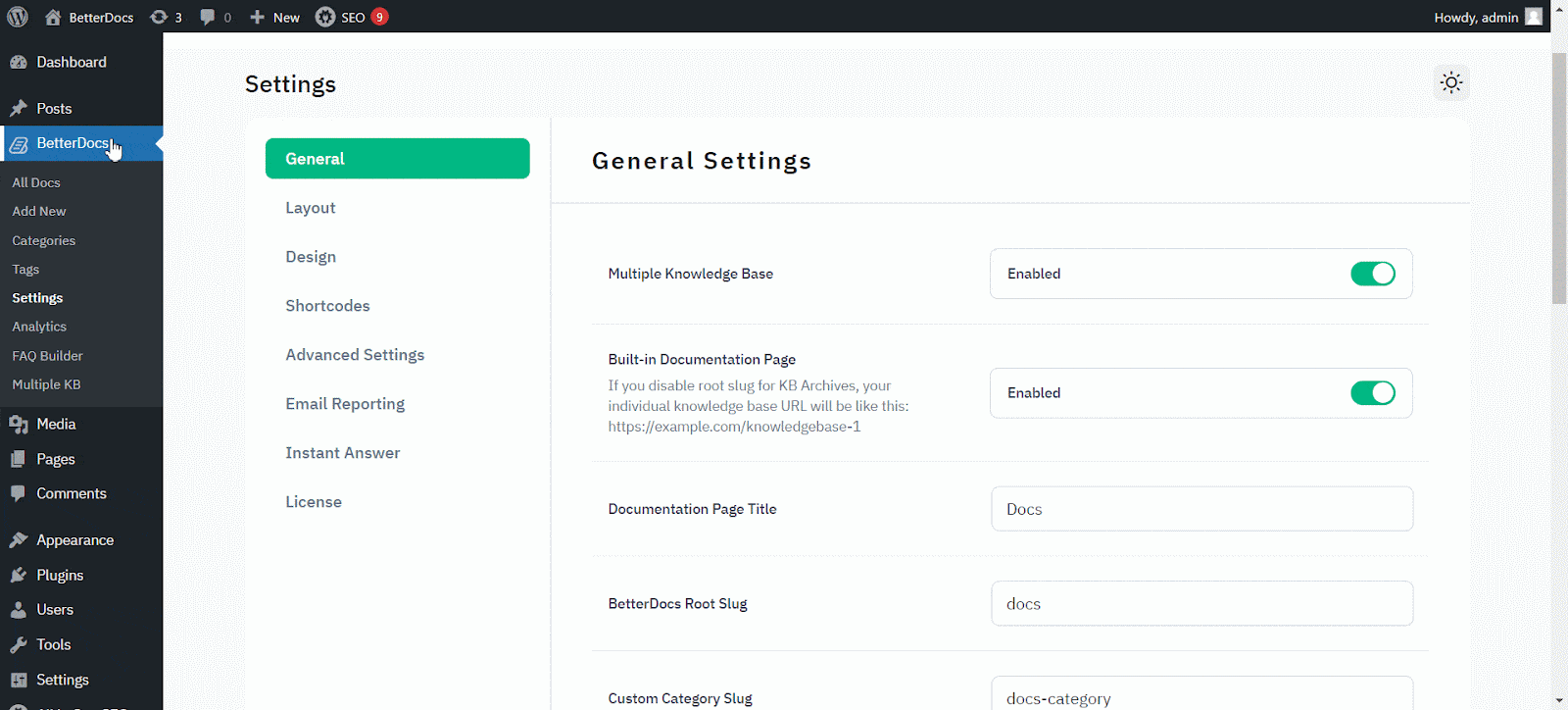Screen dimensions: 1568x710
Task: Click the plus New icon
Action: pos(257,17)
